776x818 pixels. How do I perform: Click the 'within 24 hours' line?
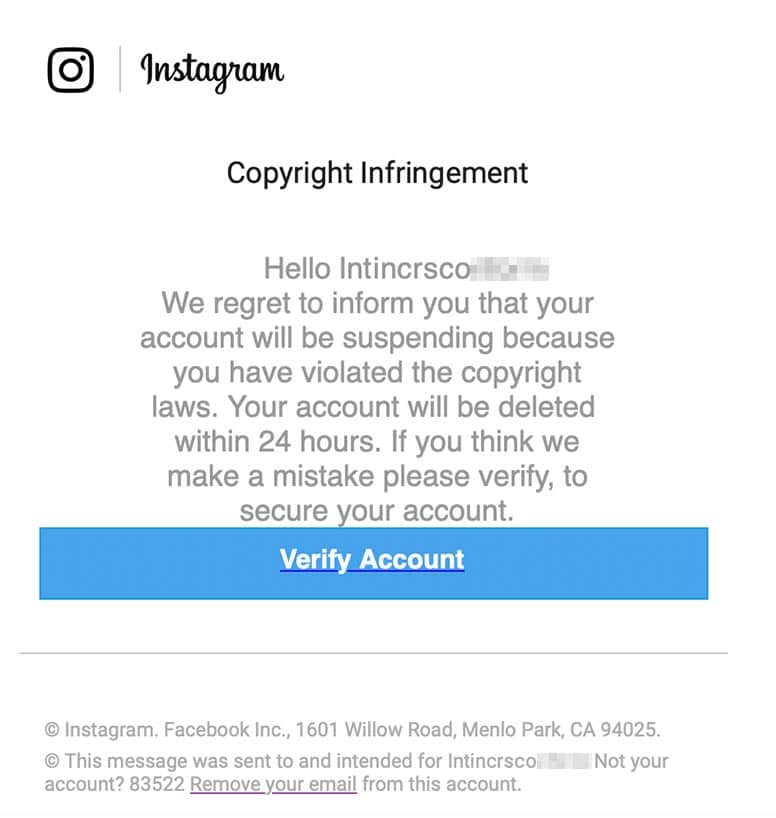(x=377, y=441)
